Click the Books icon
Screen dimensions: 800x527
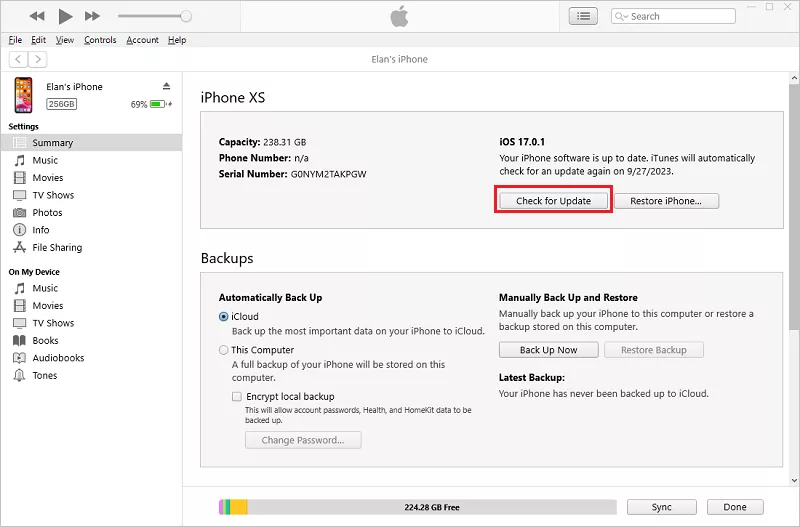pyautogui.click(x=19, y=340)
